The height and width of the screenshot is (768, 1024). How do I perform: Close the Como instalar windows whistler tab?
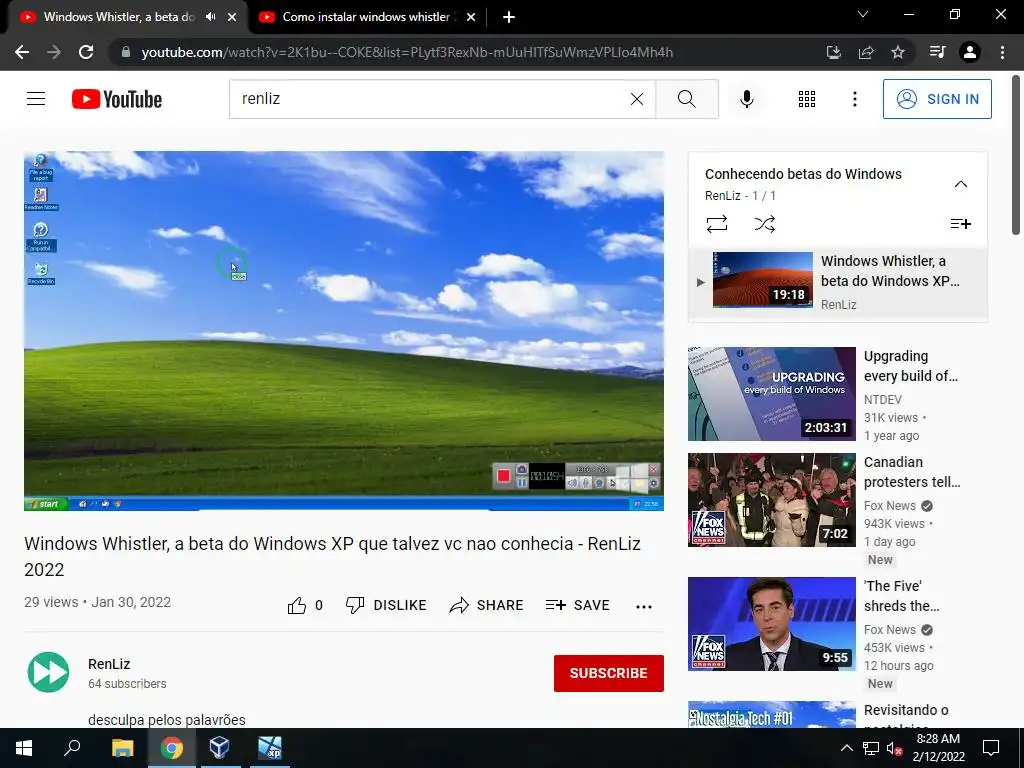pos(470,17)
